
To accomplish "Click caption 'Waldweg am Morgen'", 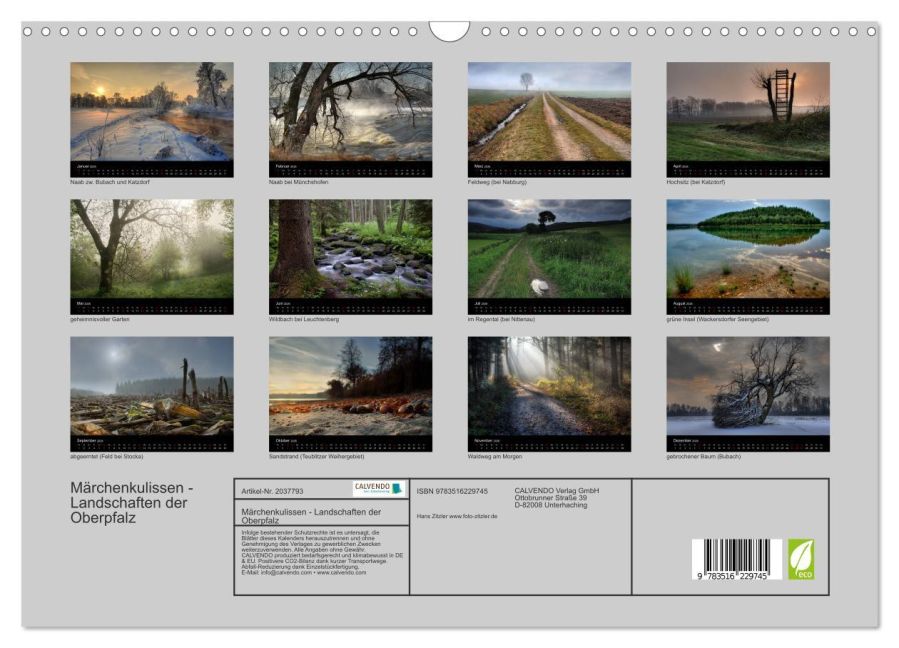I will [x=495, y=456].
